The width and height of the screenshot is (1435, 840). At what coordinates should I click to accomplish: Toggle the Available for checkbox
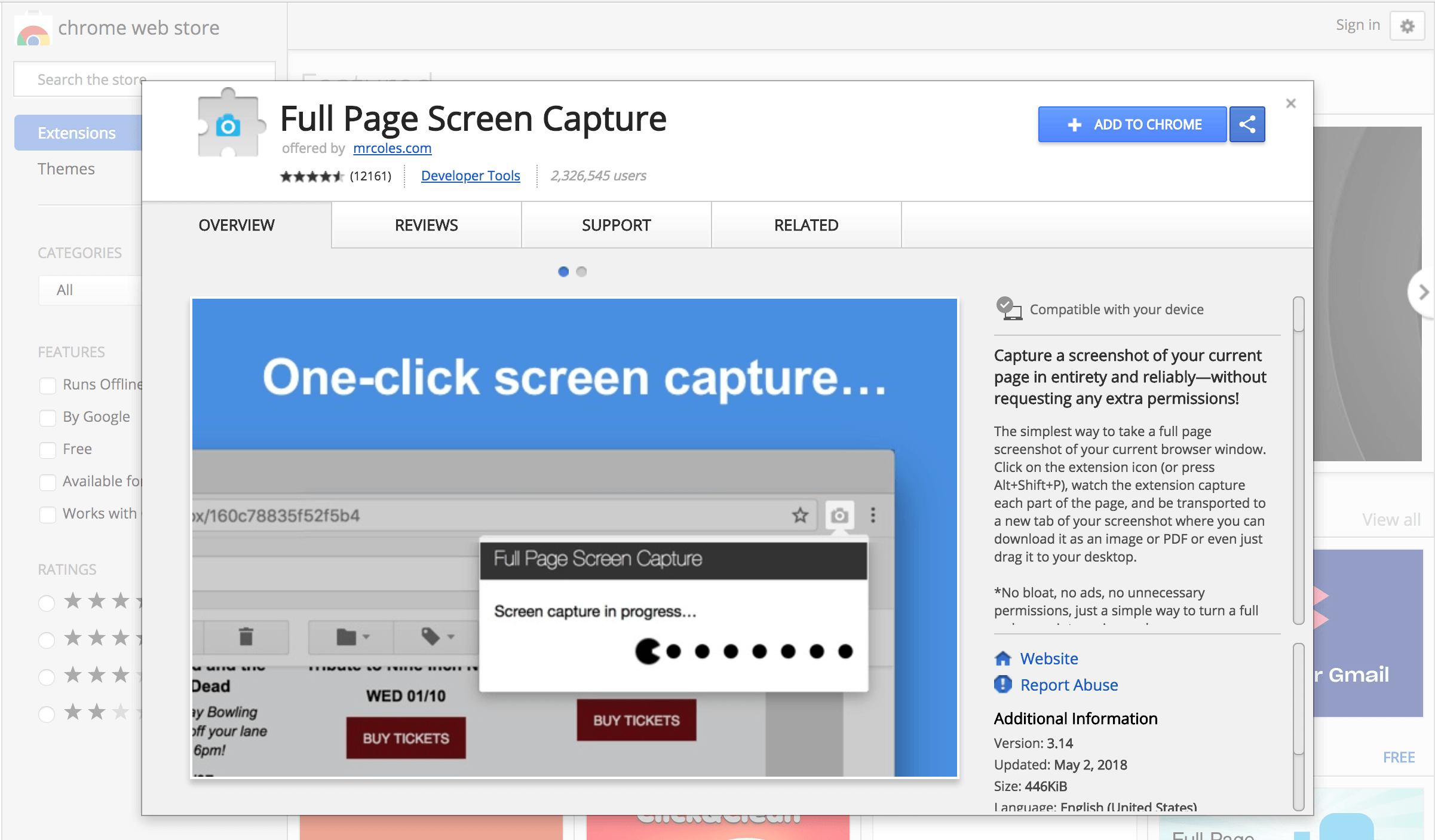(x=47, y=482)
